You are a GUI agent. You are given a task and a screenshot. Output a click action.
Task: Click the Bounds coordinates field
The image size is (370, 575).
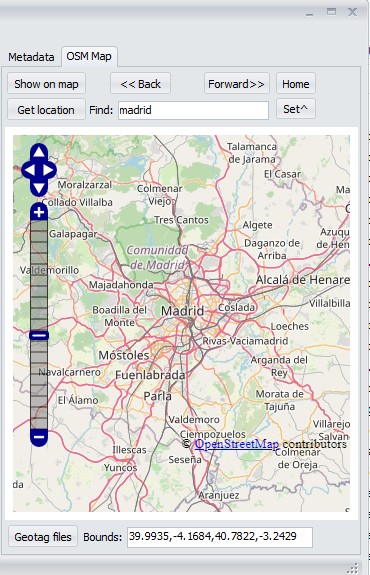coord(220,537)
